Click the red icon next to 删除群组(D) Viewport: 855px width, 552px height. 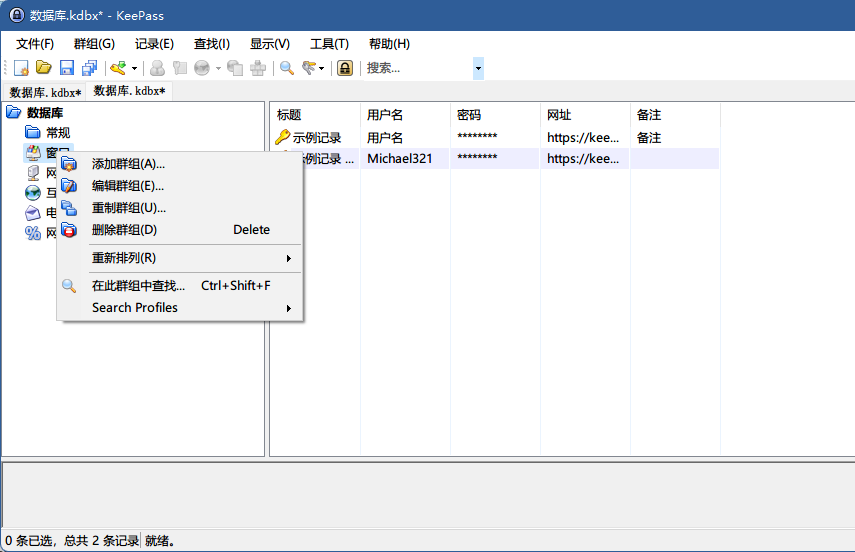click(69, 230)
